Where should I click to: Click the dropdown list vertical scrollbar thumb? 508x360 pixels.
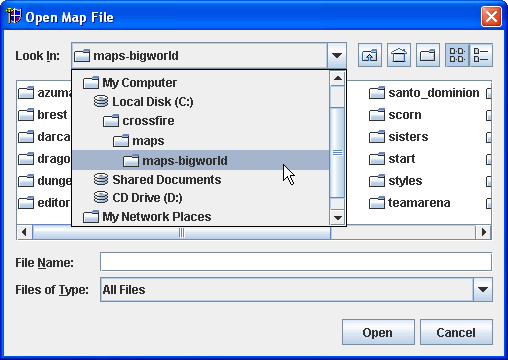[337, 152]
